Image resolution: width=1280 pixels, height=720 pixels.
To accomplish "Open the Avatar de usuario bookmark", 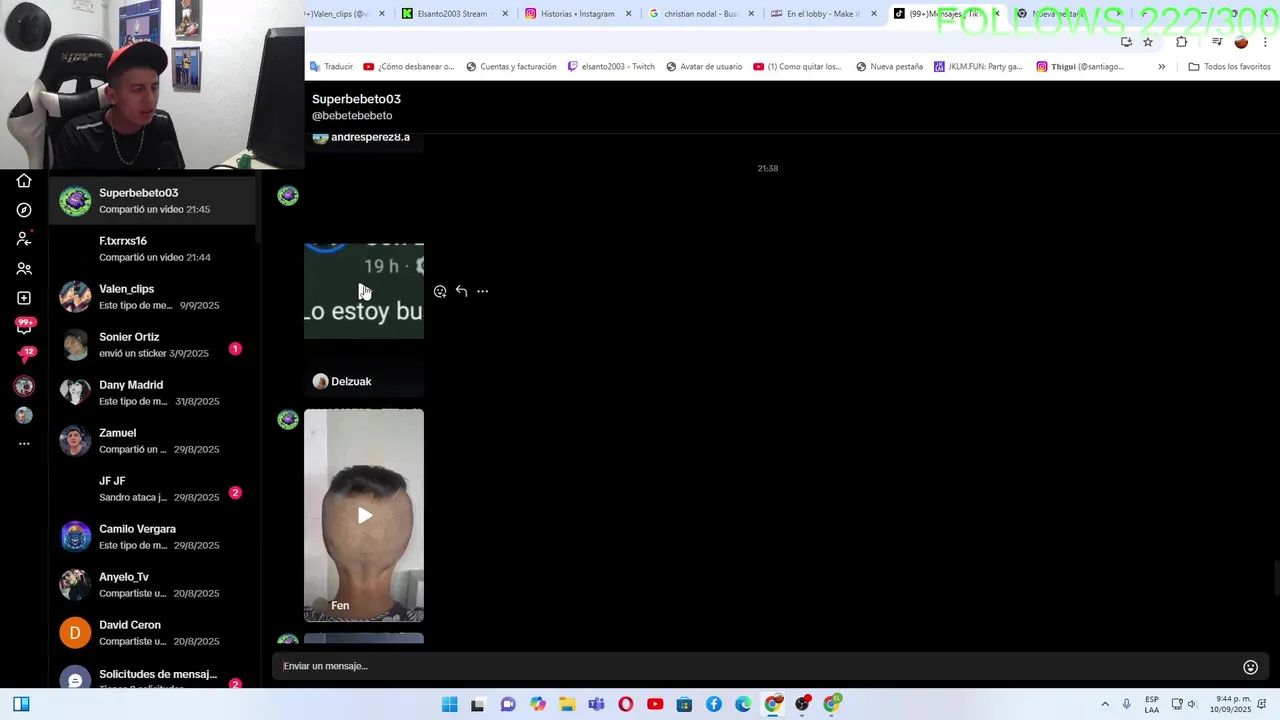I will (705, 67).
